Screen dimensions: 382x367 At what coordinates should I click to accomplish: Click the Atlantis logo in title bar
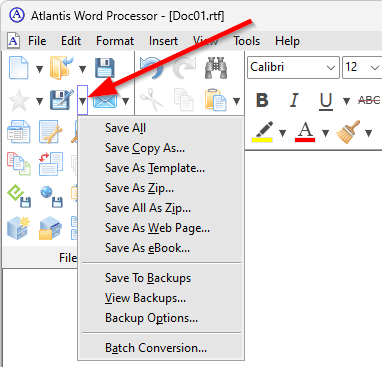point(17,15)
